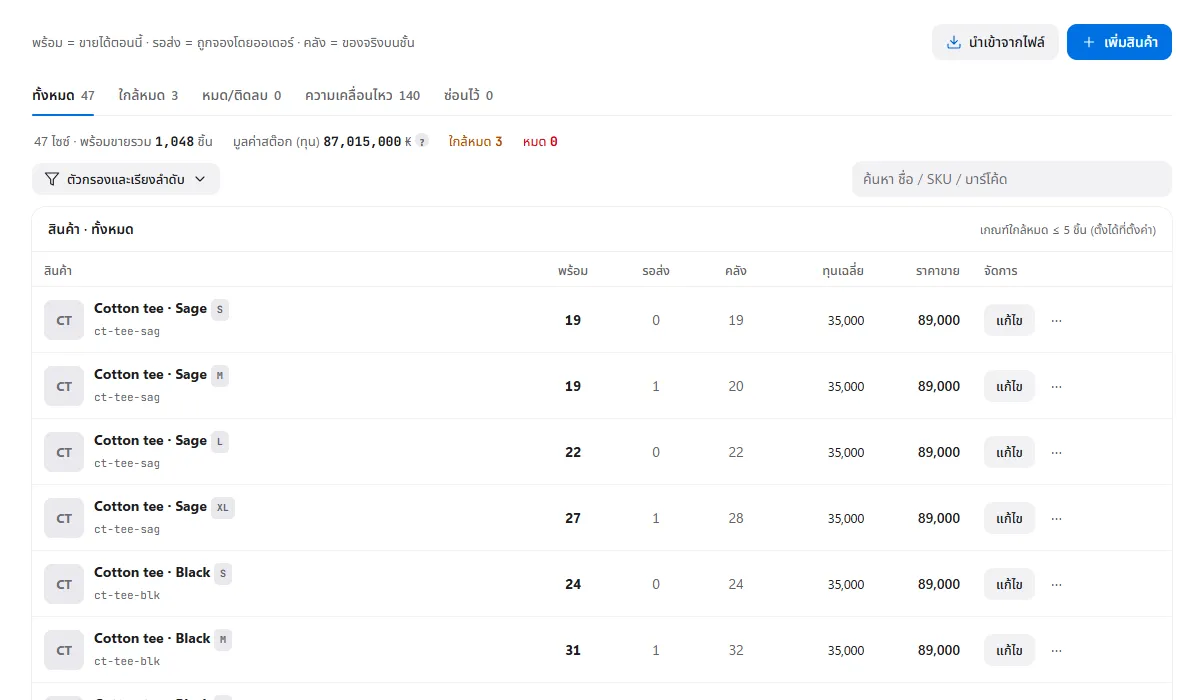Click แก้ไข for Cotton tee Sage L
Image resolution: width=1204 pixels, height=700 pixels.
coord(1009,453)
